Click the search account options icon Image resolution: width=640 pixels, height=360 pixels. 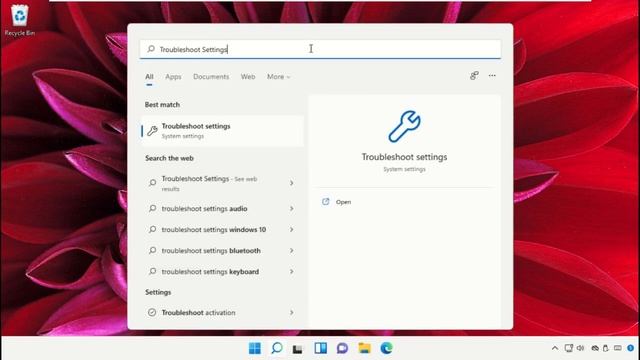(x=474, y=76)
